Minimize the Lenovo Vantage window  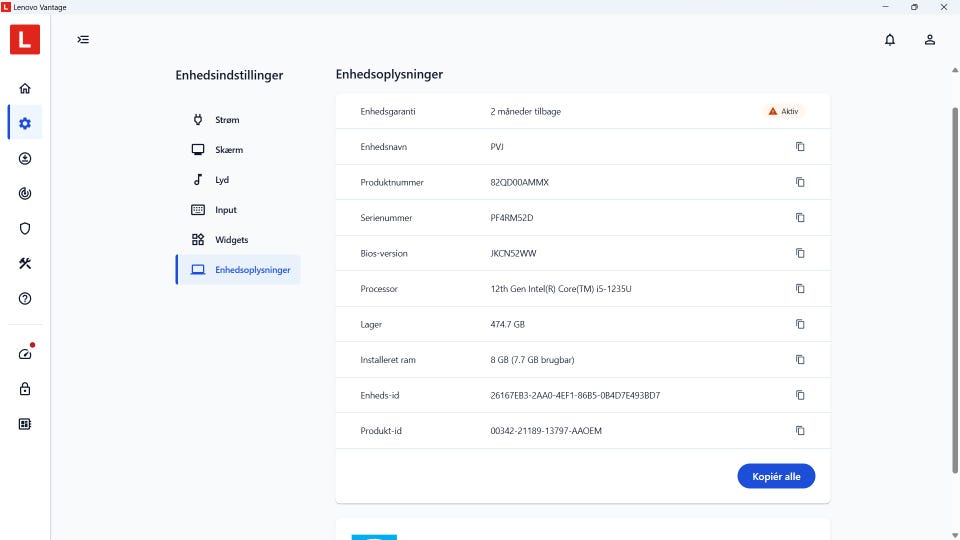tap(885, 7)
